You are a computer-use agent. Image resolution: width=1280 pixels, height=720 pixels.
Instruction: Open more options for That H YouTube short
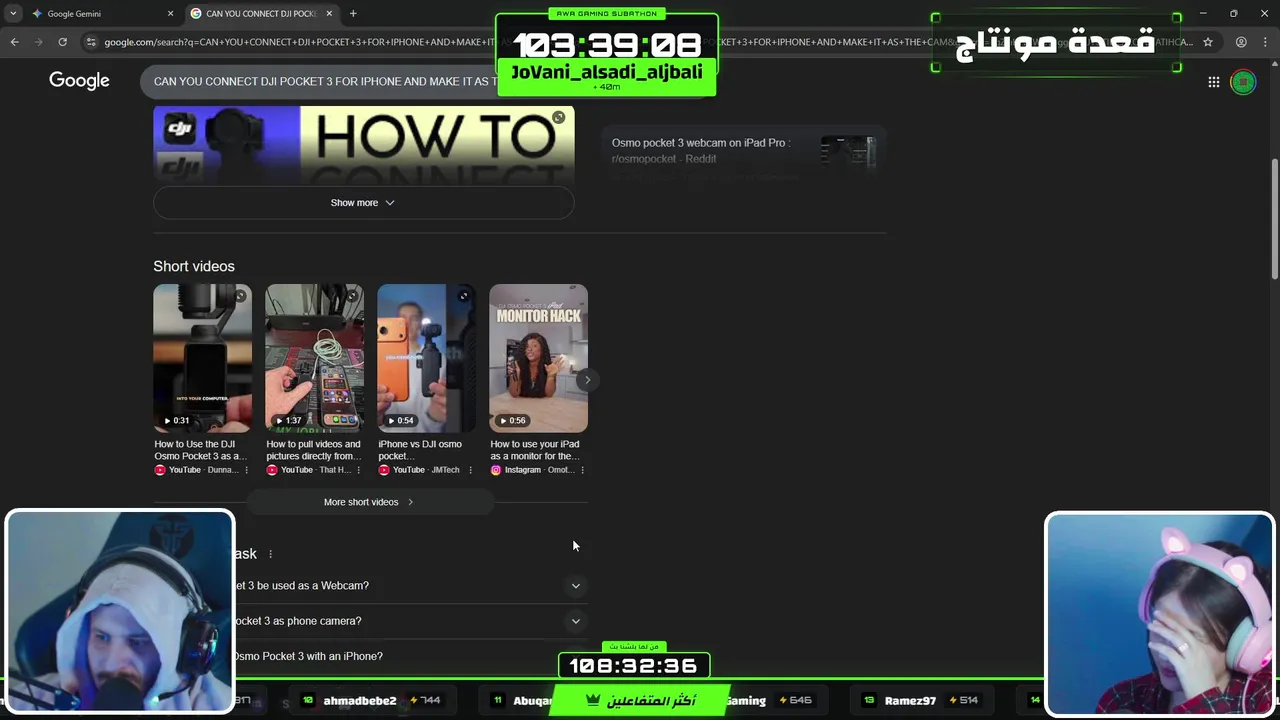(x=358, y=470)
